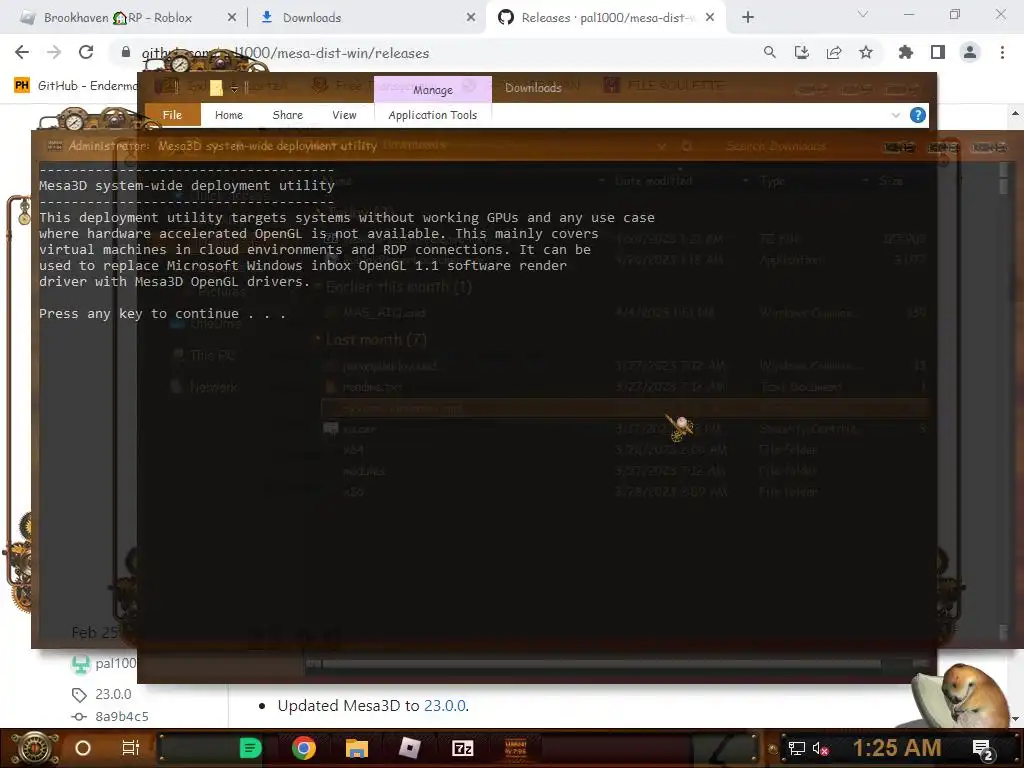1024x768 pixels.
Task: Open 23.0.0 link in 'Updated Mesa3D' note
Action: 445,706
